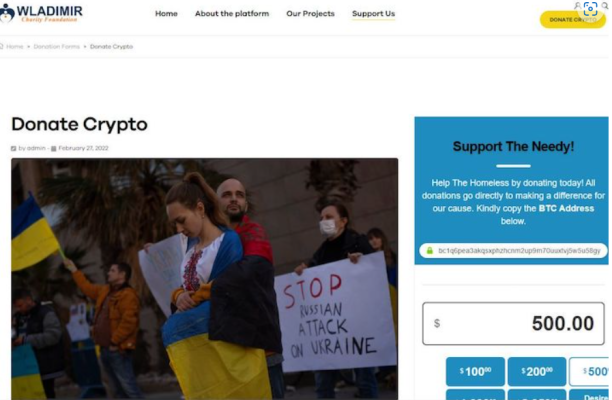Click the calendar icon before February 27, 2022
This screenshot has width=612, height=400.
coord(54,148)
